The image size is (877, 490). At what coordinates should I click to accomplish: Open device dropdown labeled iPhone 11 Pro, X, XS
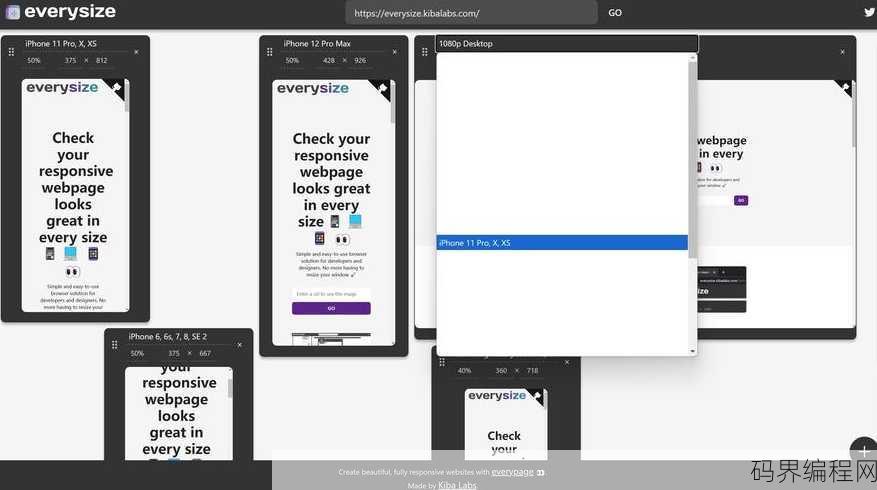click(x=76, y=44)
